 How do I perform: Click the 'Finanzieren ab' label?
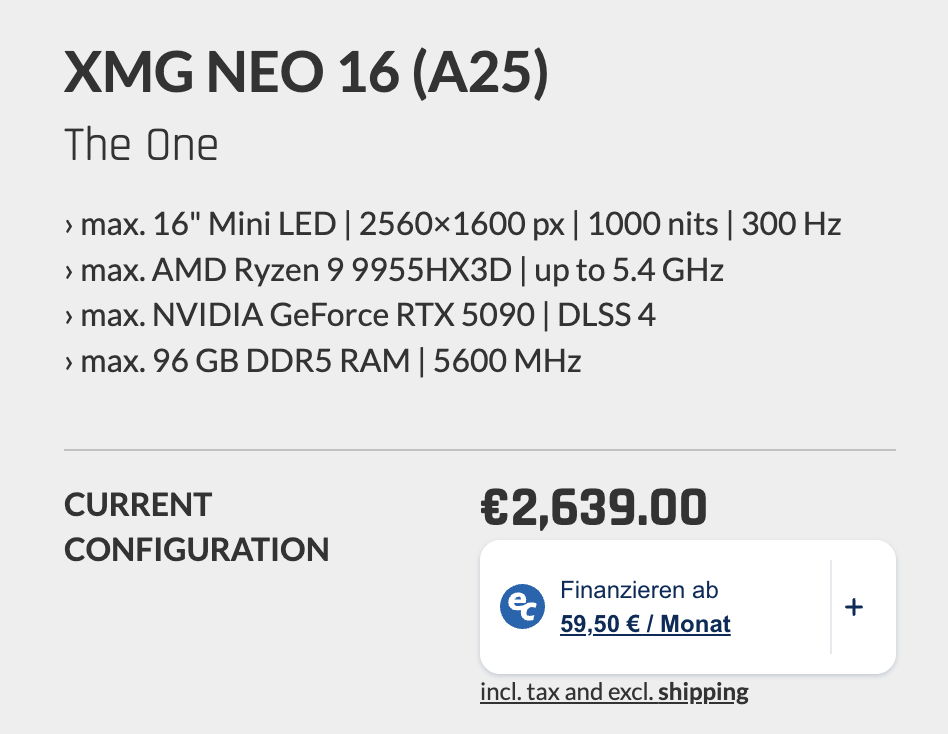pos(639,590)
